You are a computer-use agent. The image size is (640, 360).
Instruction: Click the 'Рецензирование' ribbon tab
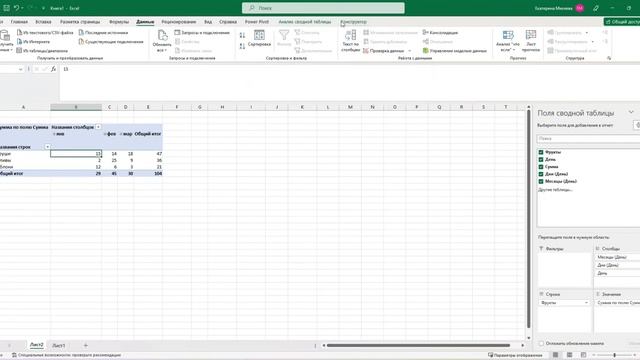point(178,22)
